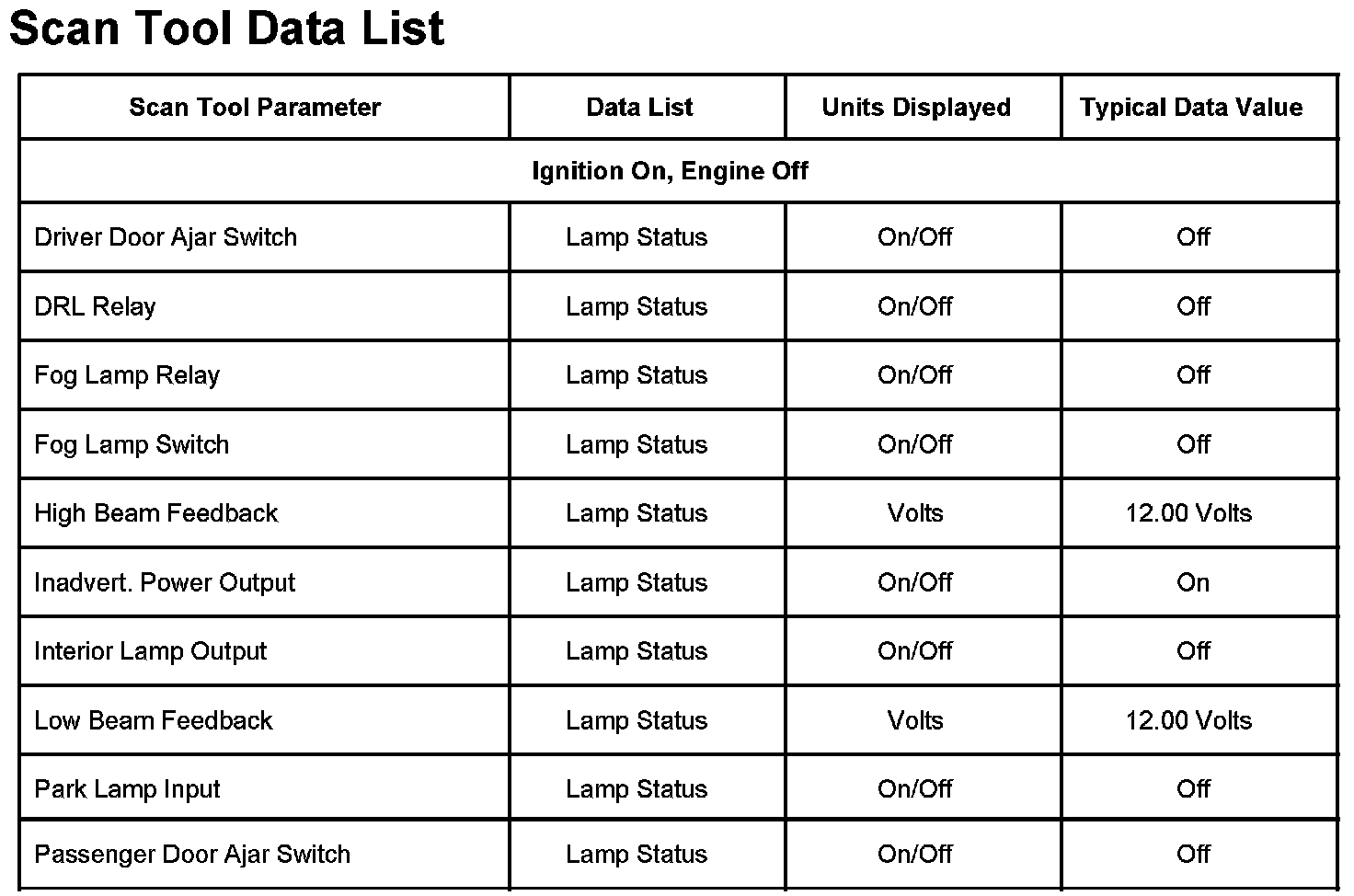The width and height of the screenshot is (1354, 896).
Task: Click the "Interior Lamp Output" parameter
Action: click(150, 651)
